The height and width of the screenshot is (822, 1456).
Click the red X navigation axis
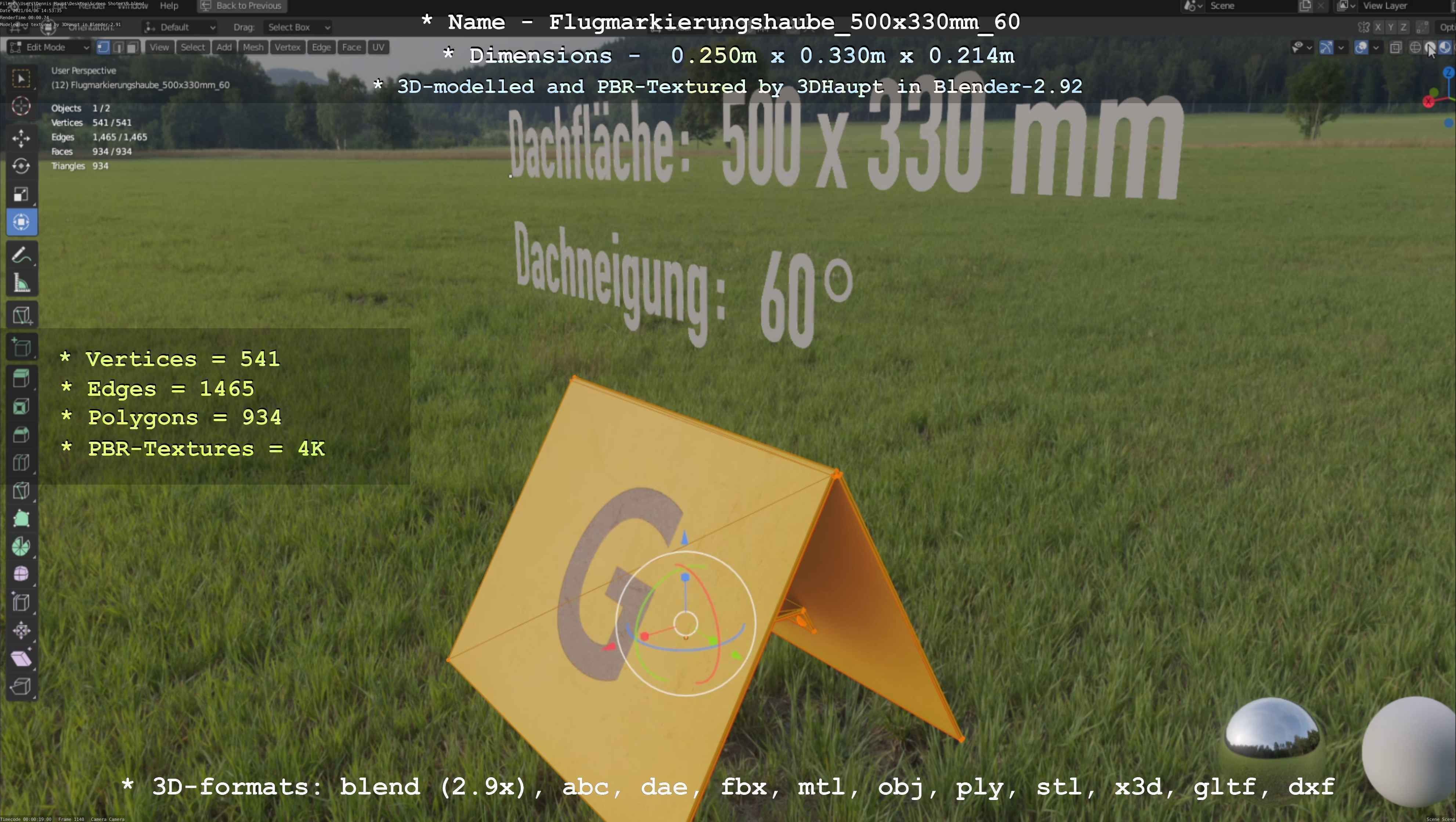[1429, 102]
